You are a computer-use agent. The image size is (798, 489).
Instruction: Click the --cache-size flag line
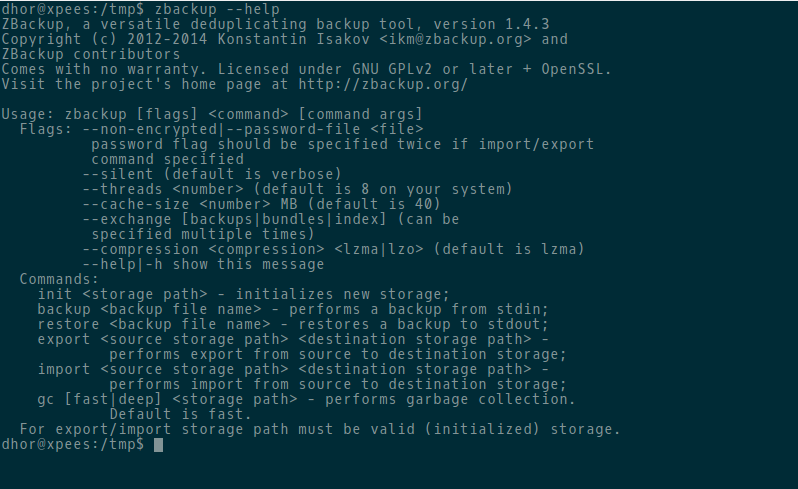click(261, 204)
